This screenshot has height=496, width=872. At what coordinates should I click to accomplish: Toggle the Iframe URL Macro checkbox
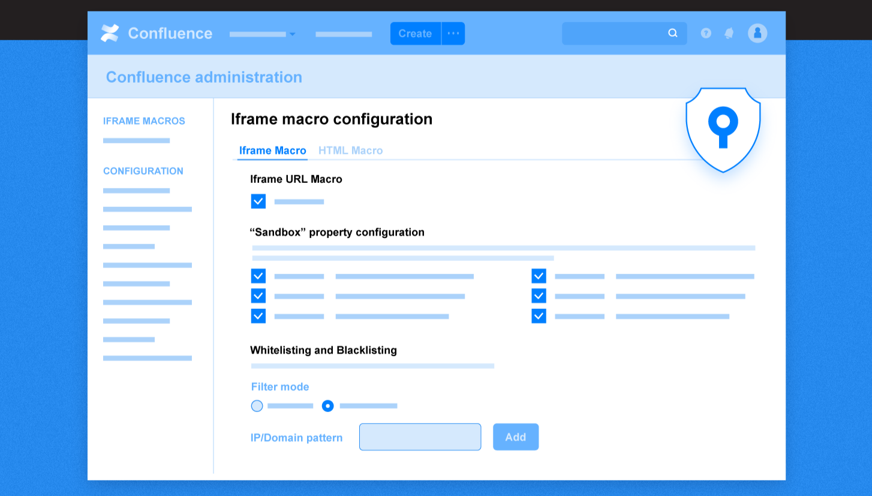[258, 201]
